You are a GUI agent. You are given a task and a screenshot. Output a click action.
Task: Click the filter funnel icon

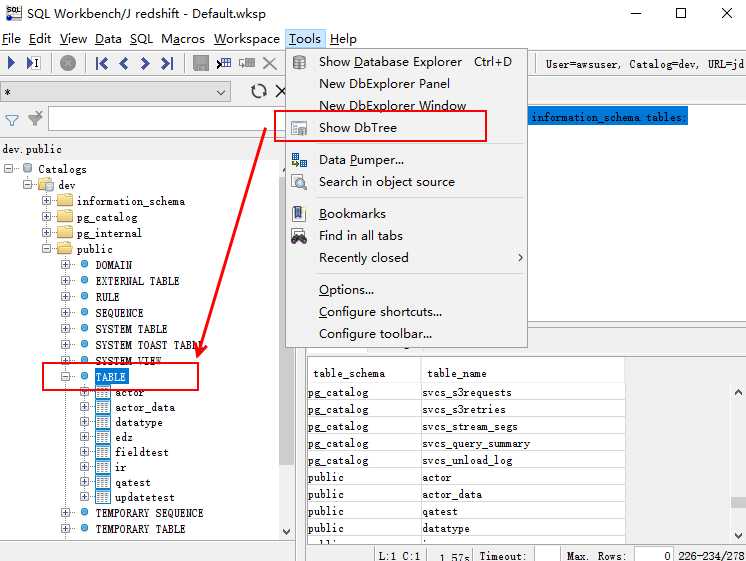coord(12,120)
